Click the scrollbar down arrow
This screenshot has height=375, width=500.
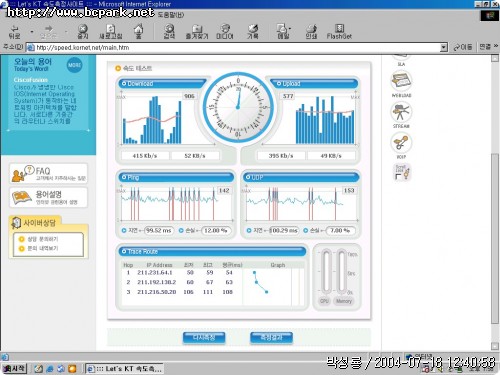[495, 346]
